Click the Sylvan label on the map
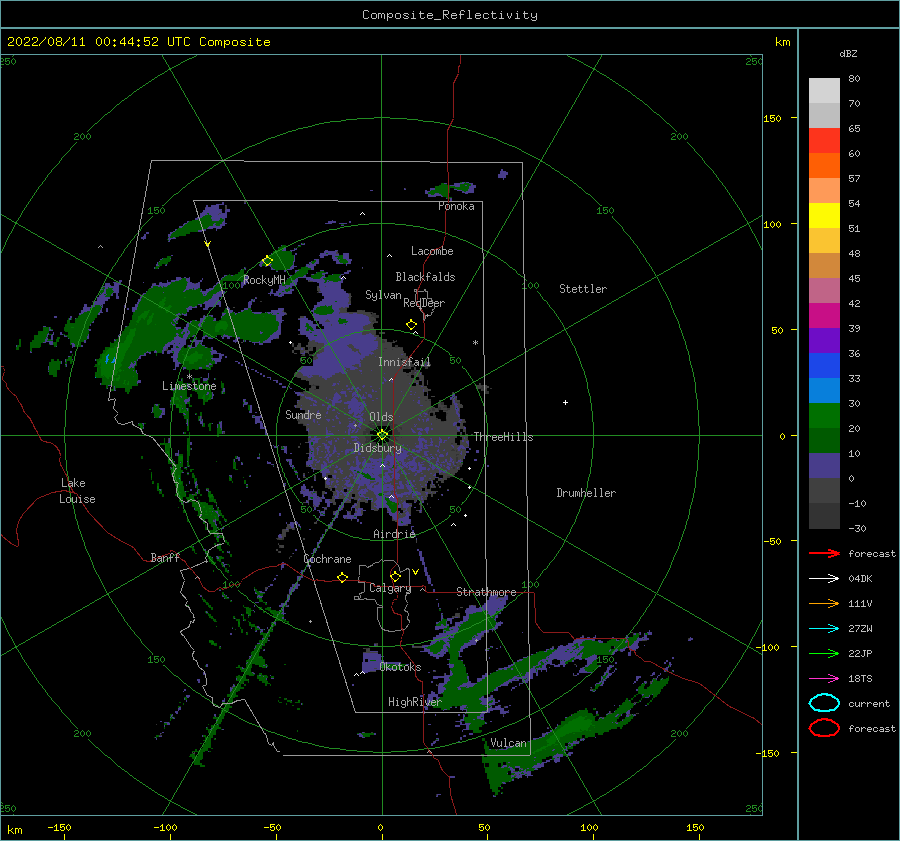The width and height of the screenshot is (900, 841). point(383,295)
